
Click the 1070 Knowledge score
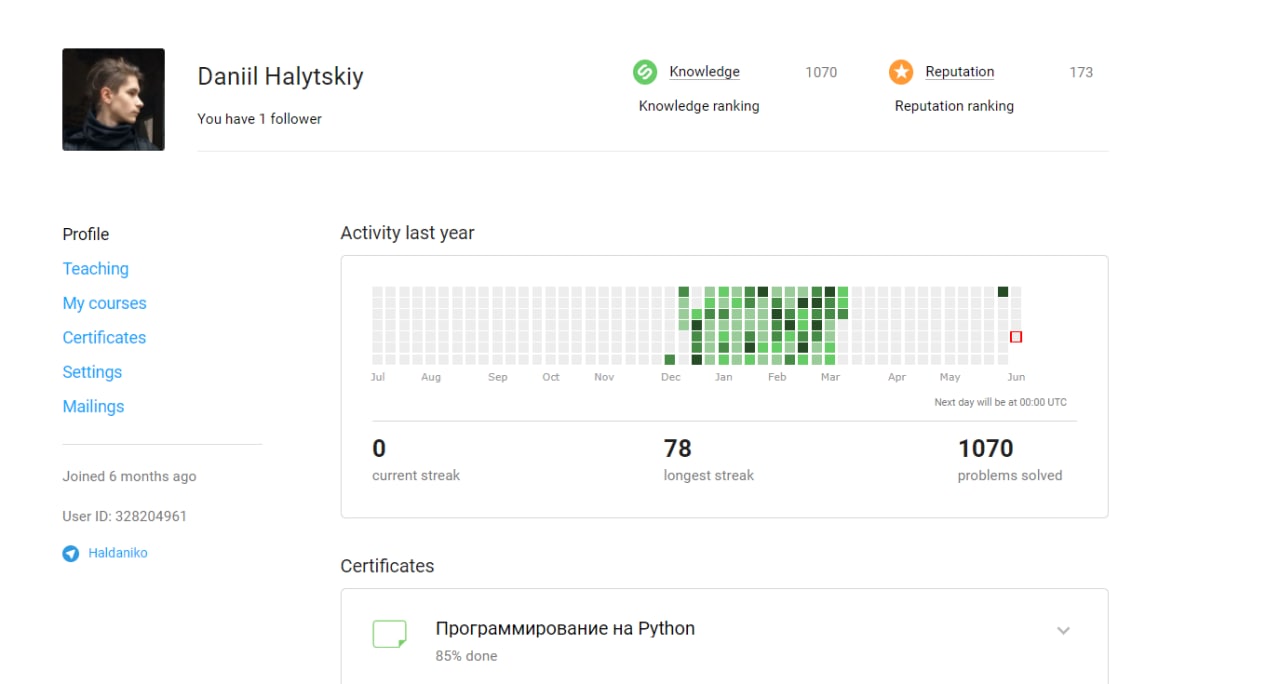(821, 72)
